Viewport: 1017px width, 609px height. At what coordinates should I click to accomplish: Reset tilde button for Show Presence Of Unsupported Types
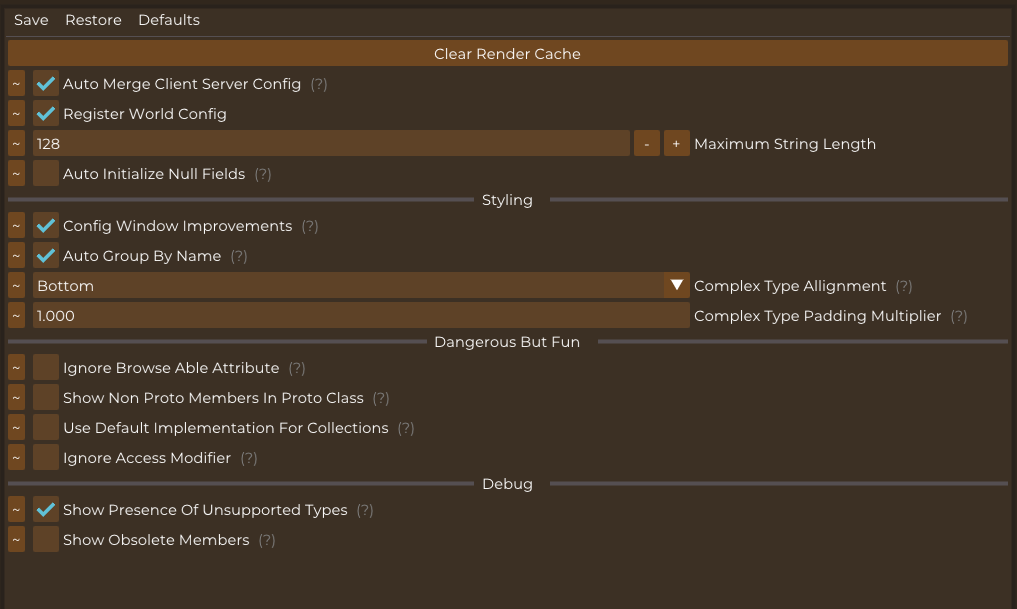point(16,510)
